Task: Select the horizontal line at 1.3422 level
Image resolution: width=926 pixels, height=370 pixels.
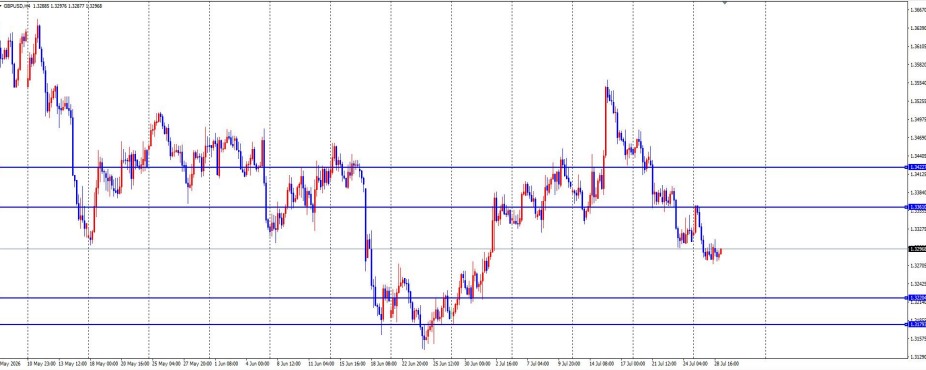Action: point(453,167)
